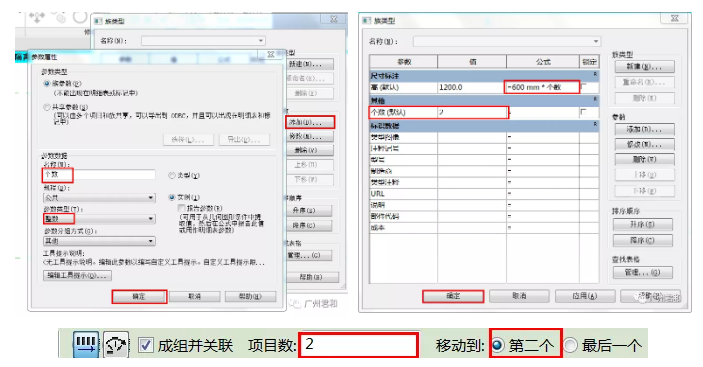Click 升序 button in 族类型 window behind dialog
703x367 pixels.
coord(310,210)
